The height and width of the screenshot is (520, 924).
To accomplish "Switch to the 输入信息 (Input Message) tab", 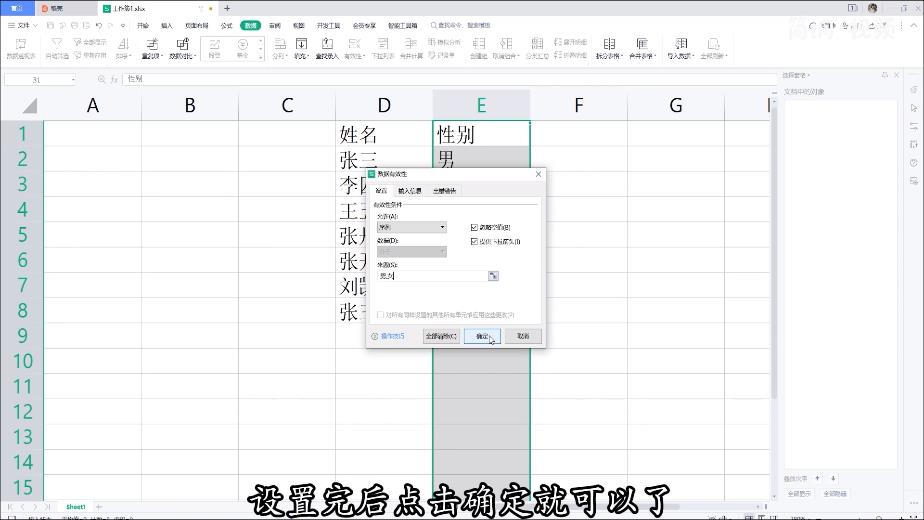I will [410, 190].
